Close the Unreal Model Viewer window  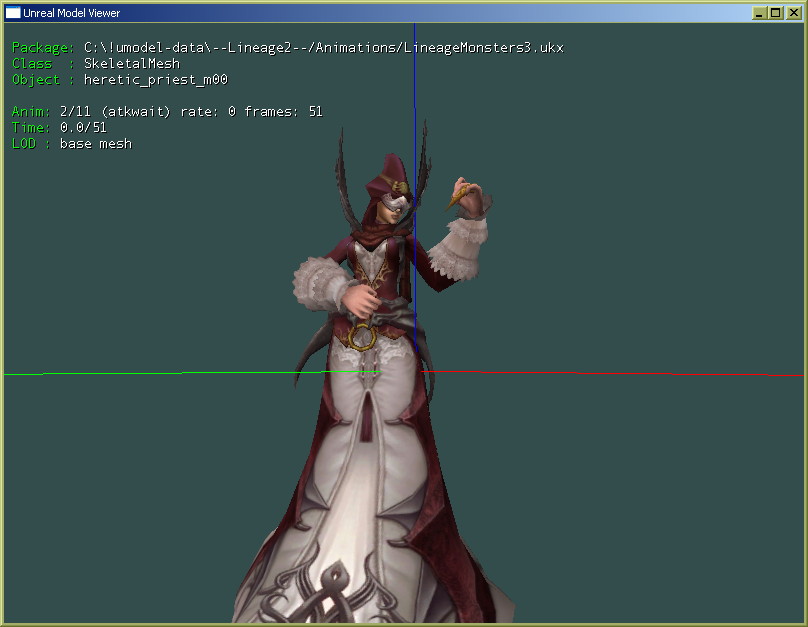tap(794, 13)
